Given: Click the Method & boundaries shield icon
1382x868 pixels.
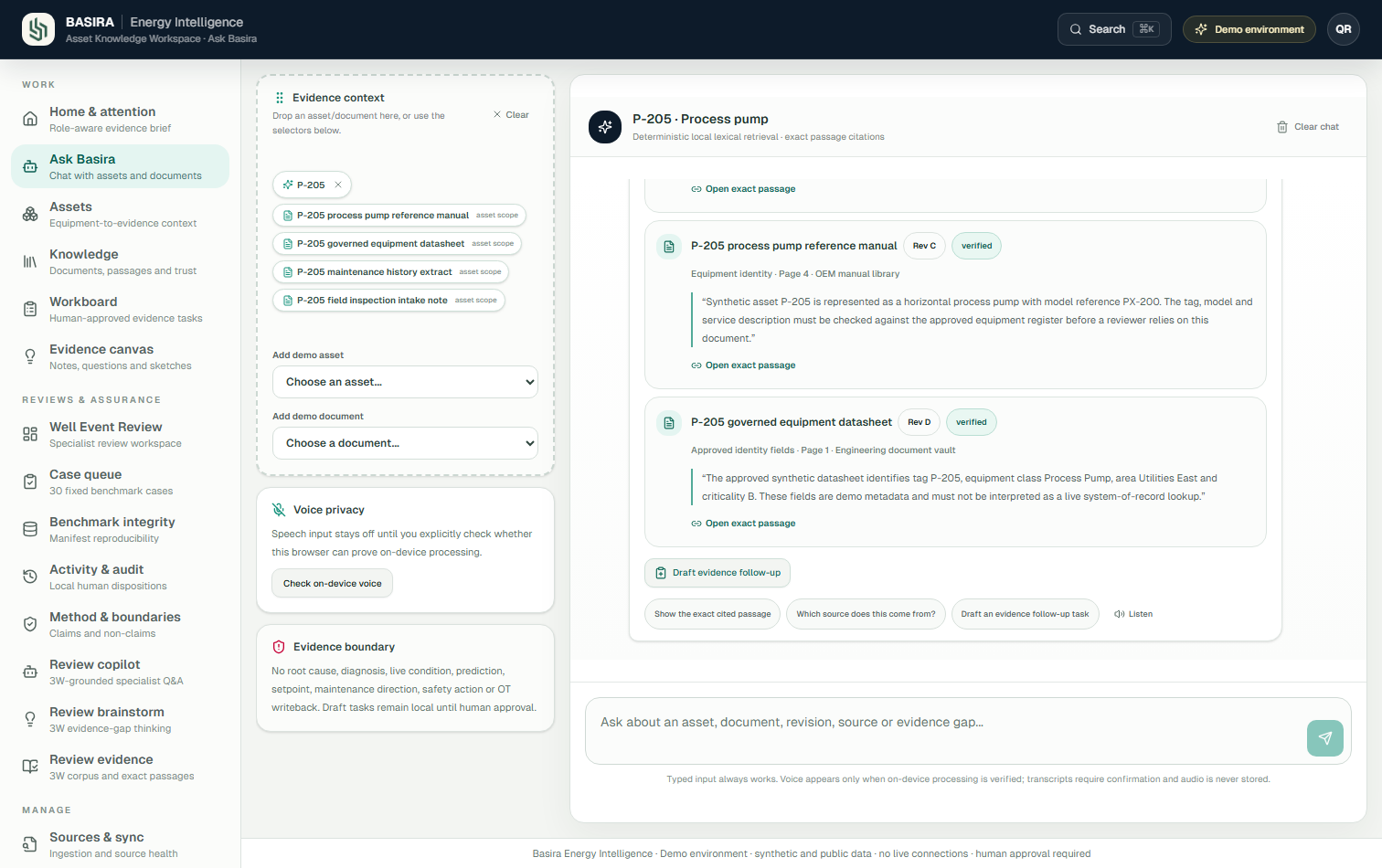Looking at the screenshot, I should (x=30, y=624).
